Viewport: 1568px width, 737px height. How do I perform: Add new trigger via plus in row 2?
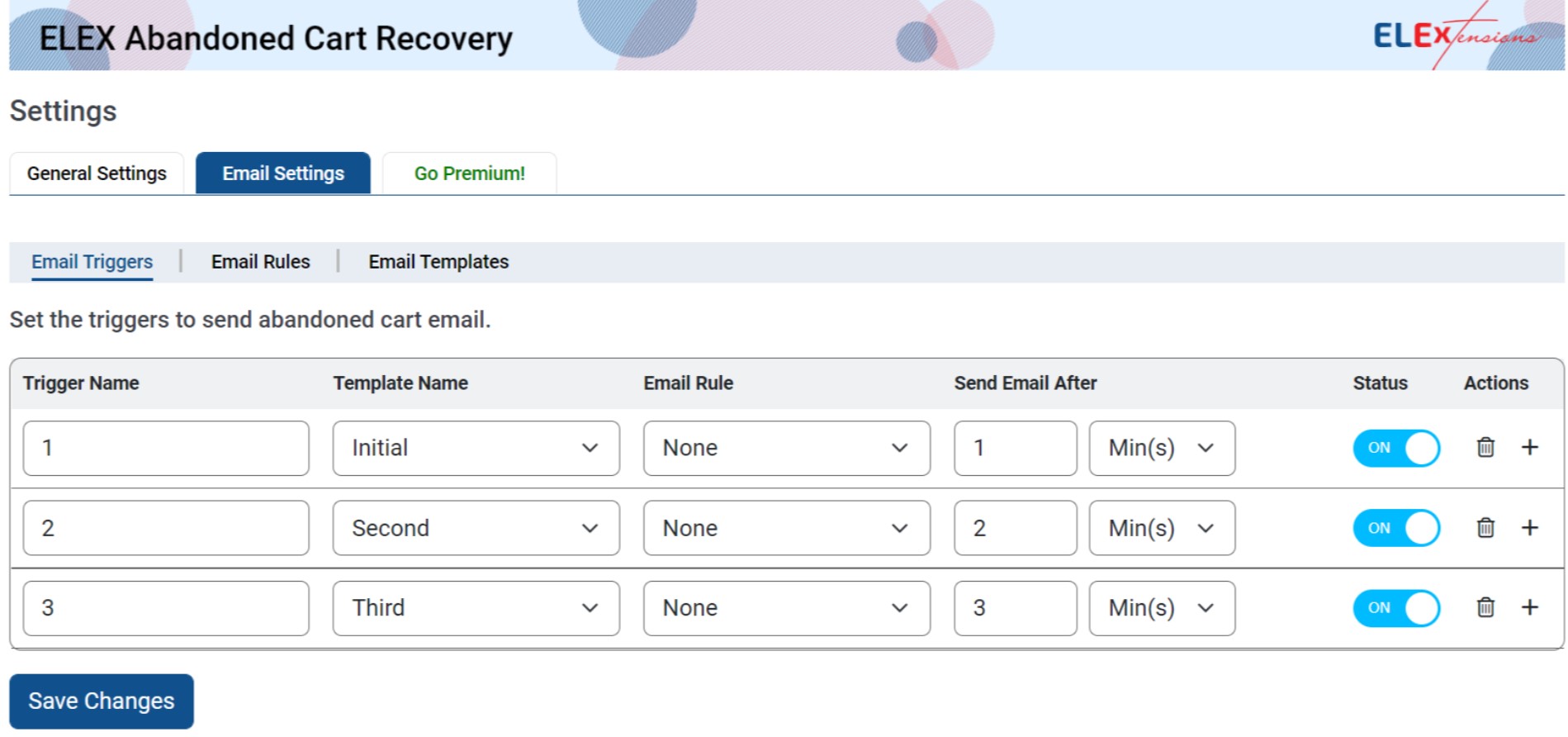(1529, 527)
